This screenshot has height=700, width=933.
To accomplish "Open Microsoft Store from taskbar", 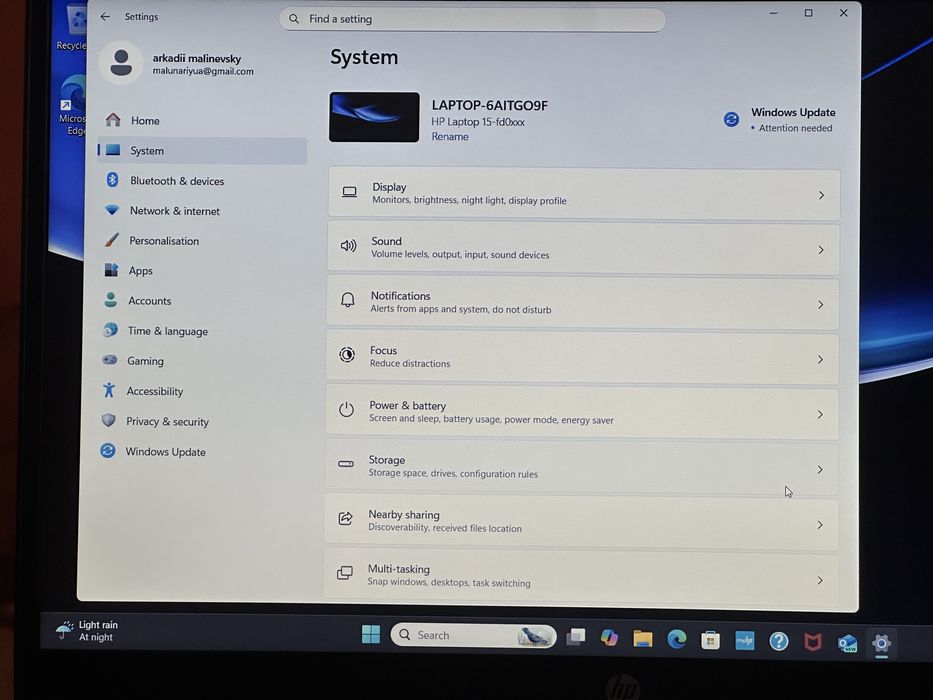I will click(710, 640).
